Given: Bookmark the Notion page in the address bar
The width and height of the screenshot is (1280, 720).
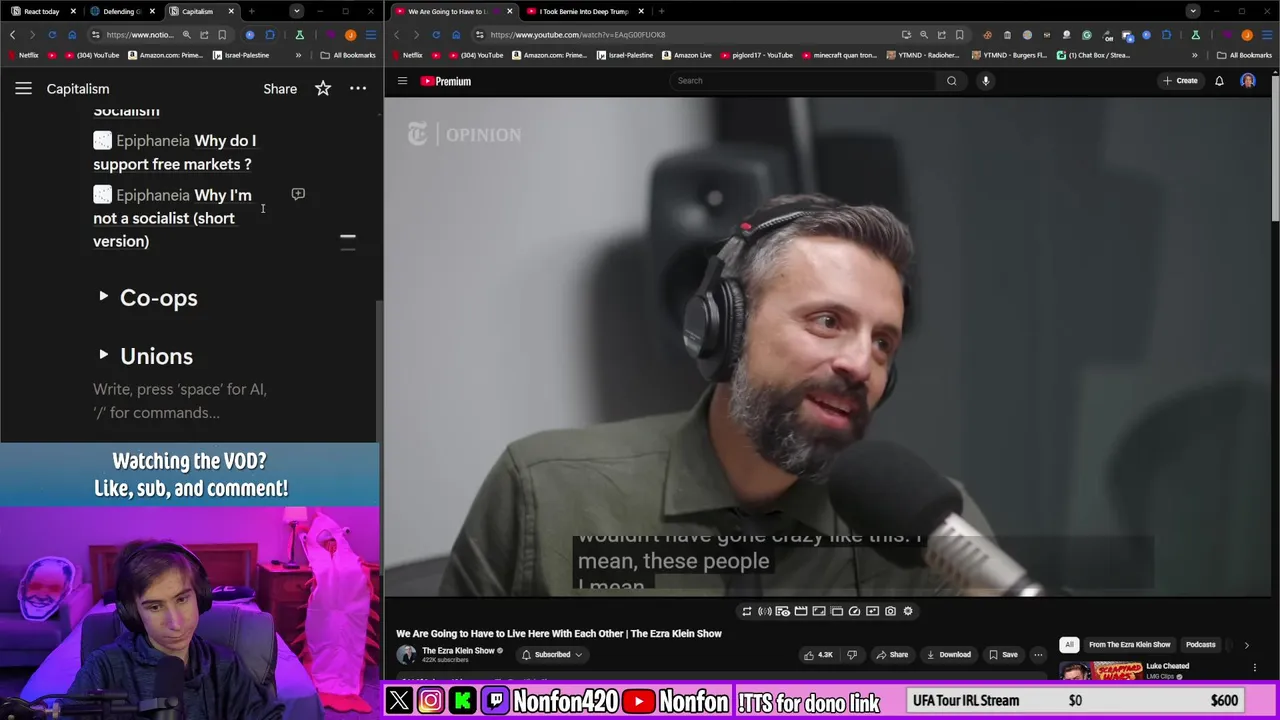Looking at the screenshot, I should [x=222, y=35].
